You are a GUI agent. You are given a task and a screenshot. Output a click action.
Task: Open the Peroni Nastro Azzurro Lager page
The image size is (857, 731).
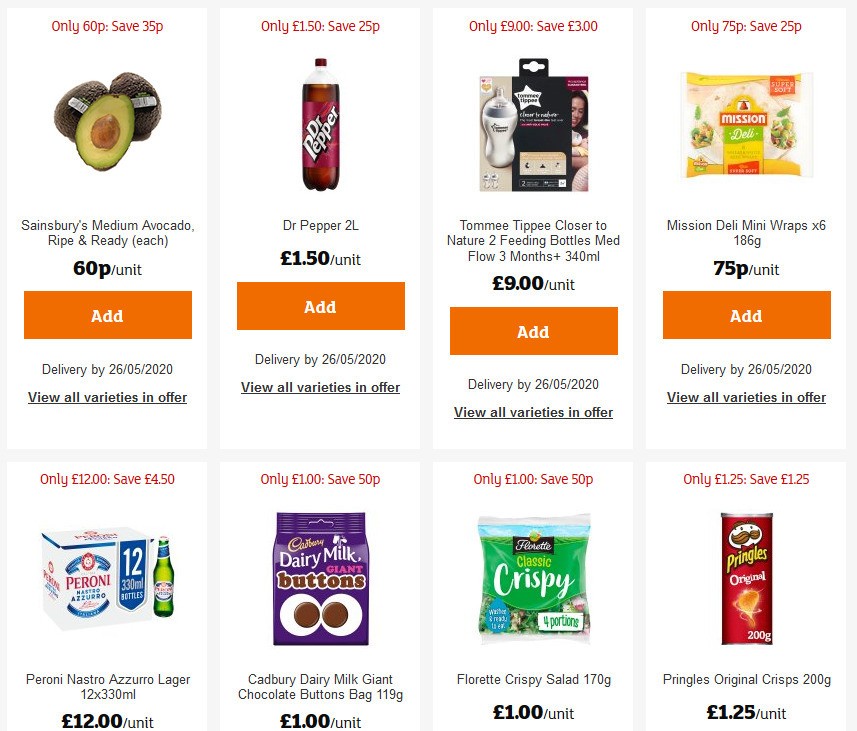pyautogui.click(x=107, y=686)
